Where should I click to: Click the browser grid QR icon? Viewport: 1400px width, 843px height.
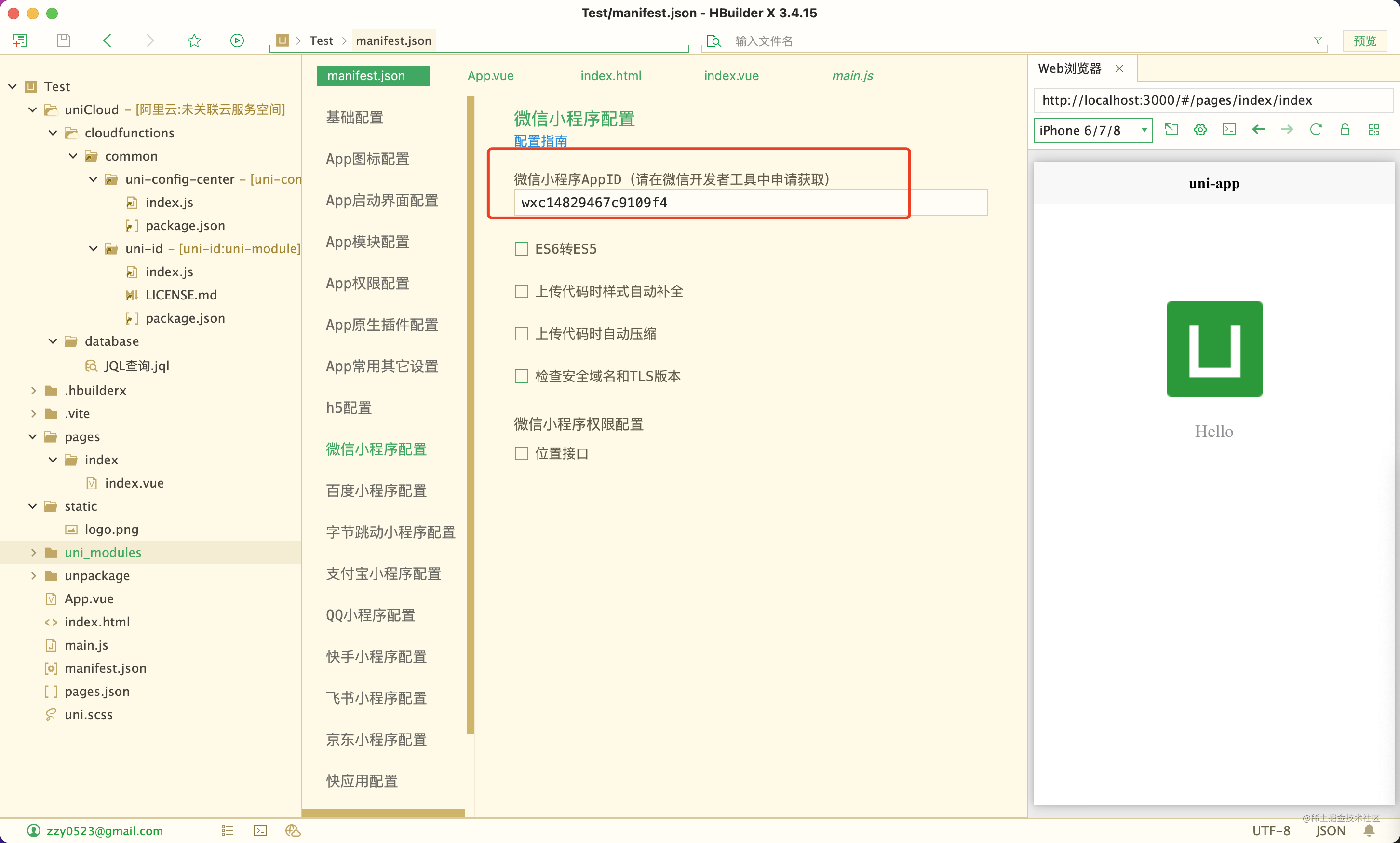[1374, 130]
